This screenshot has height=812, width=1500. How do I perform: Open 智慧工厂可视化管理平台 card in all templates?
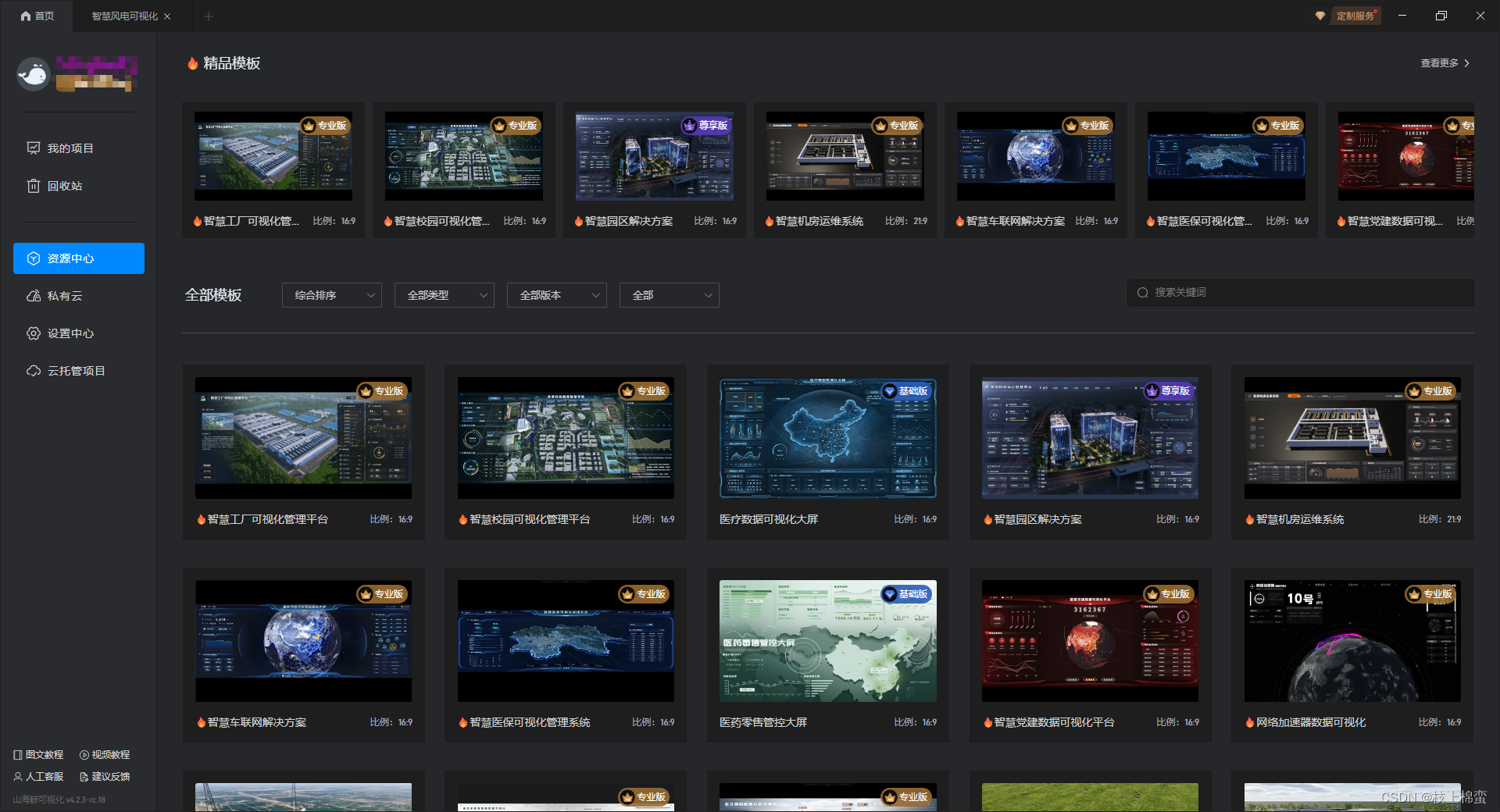coord(304,452)
